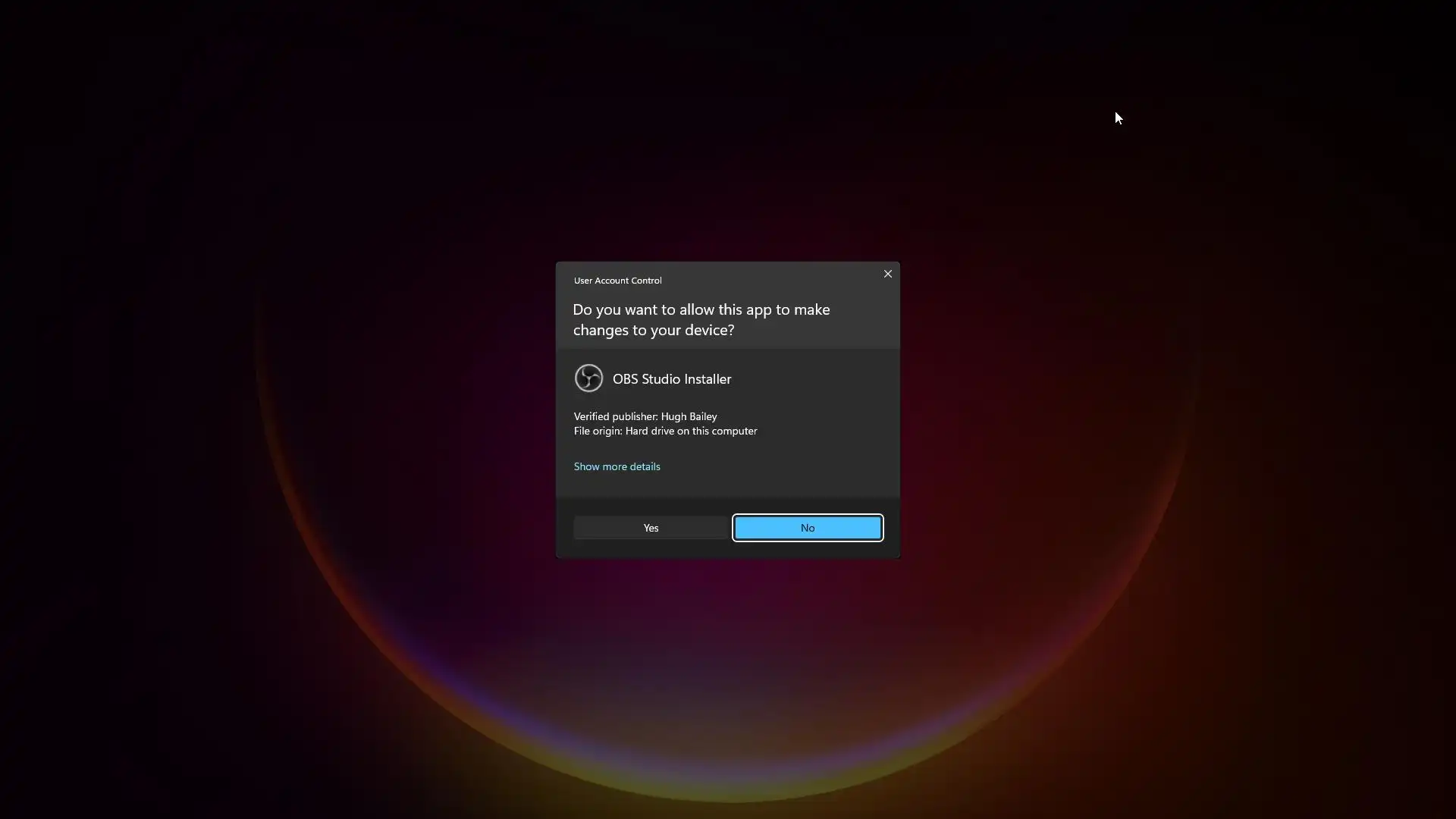Click the word 'Studio' in the app name
The image size is (1456, 819).
coord(661,379)
